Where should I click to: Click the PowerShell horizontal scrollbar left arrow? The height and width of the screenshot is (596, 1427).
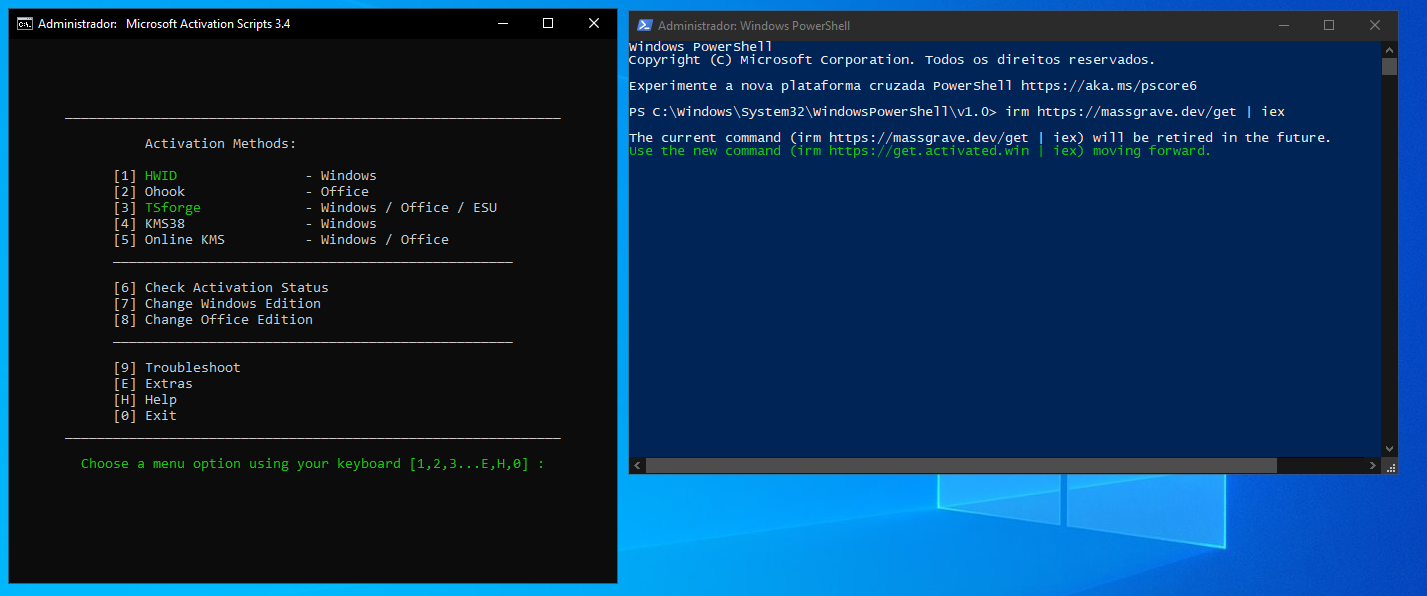tap(637, 466)
